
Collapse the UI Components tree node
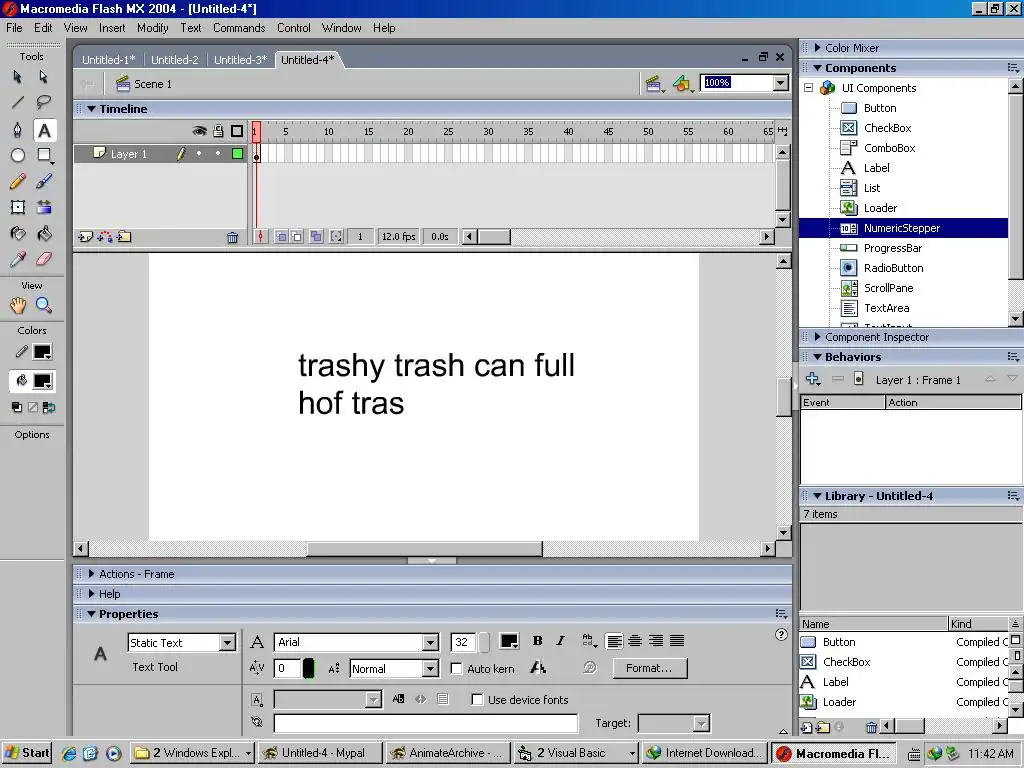808,88
